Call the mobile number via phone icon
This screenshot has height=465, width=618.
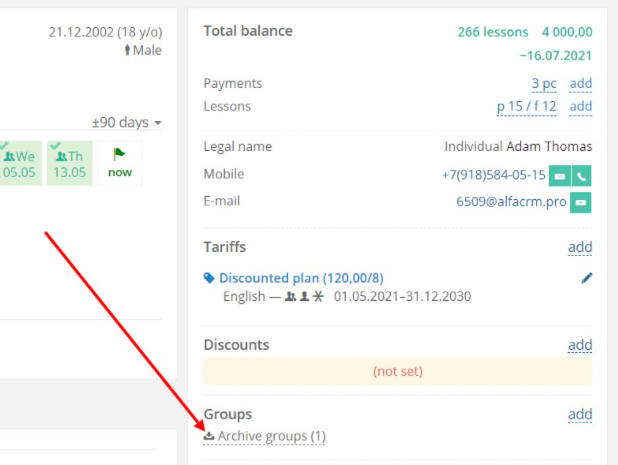point(581,176)
